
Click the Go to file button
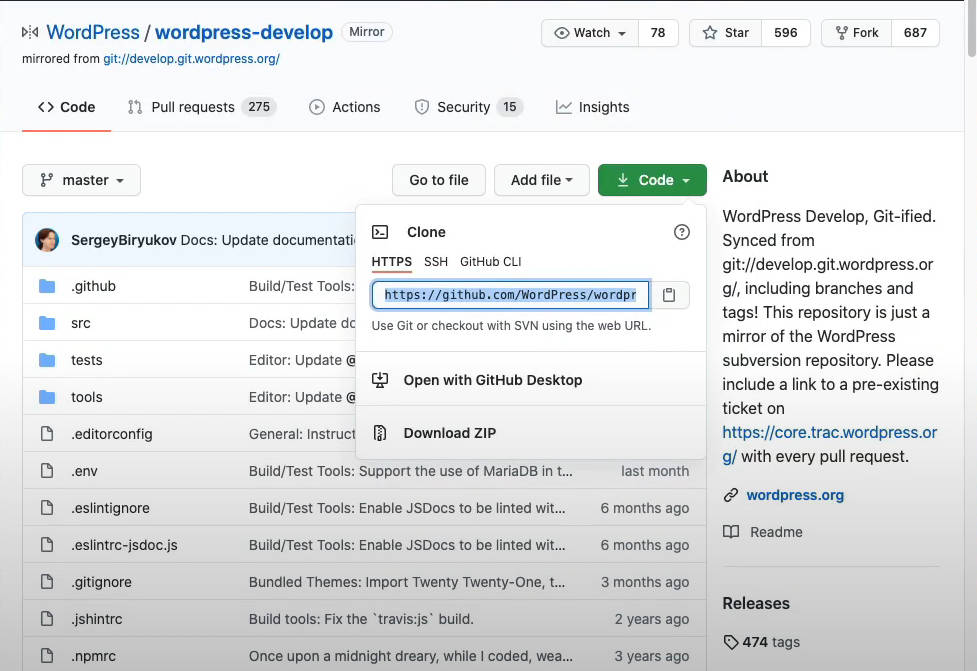click(x=438, y=180)
